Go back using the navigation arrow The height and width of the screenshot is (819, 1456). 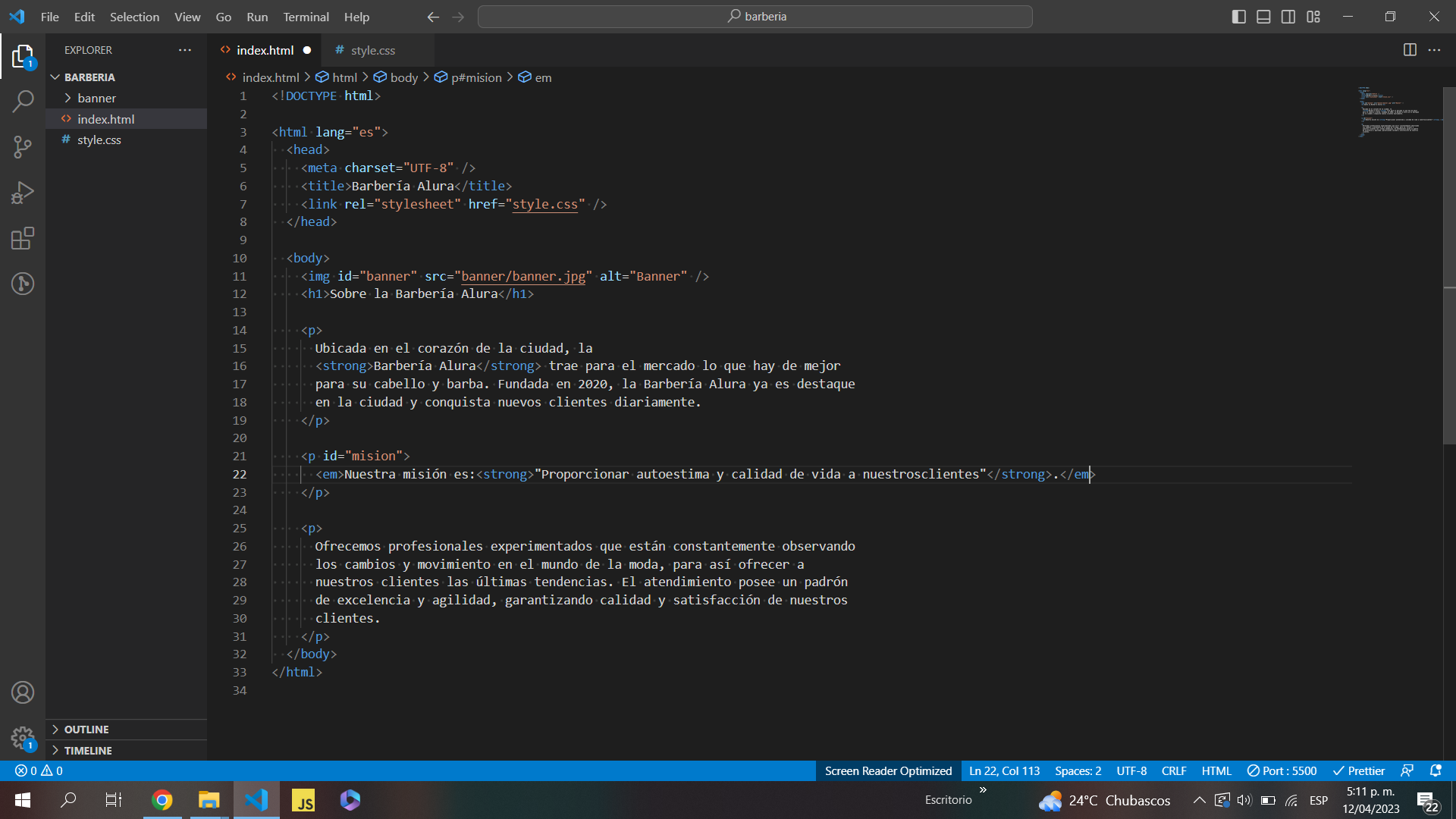pyautogui.click(x=433, y=17)
